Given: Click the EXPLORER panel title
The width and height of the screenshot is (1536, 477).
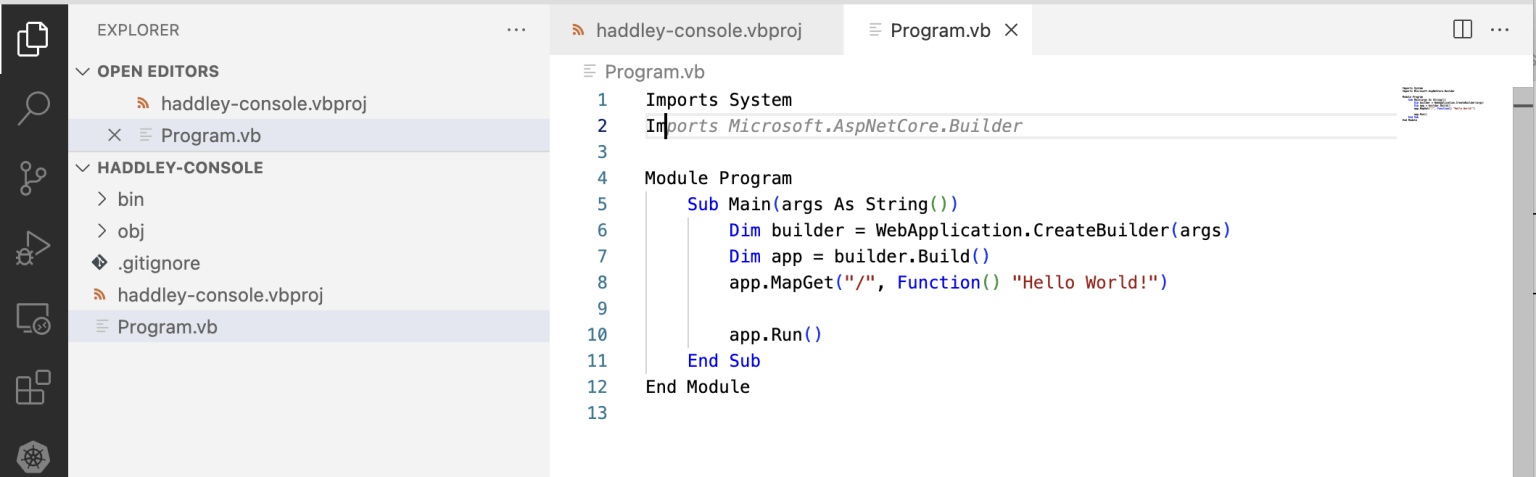Looking at the screenshot, I should (138, 30).
